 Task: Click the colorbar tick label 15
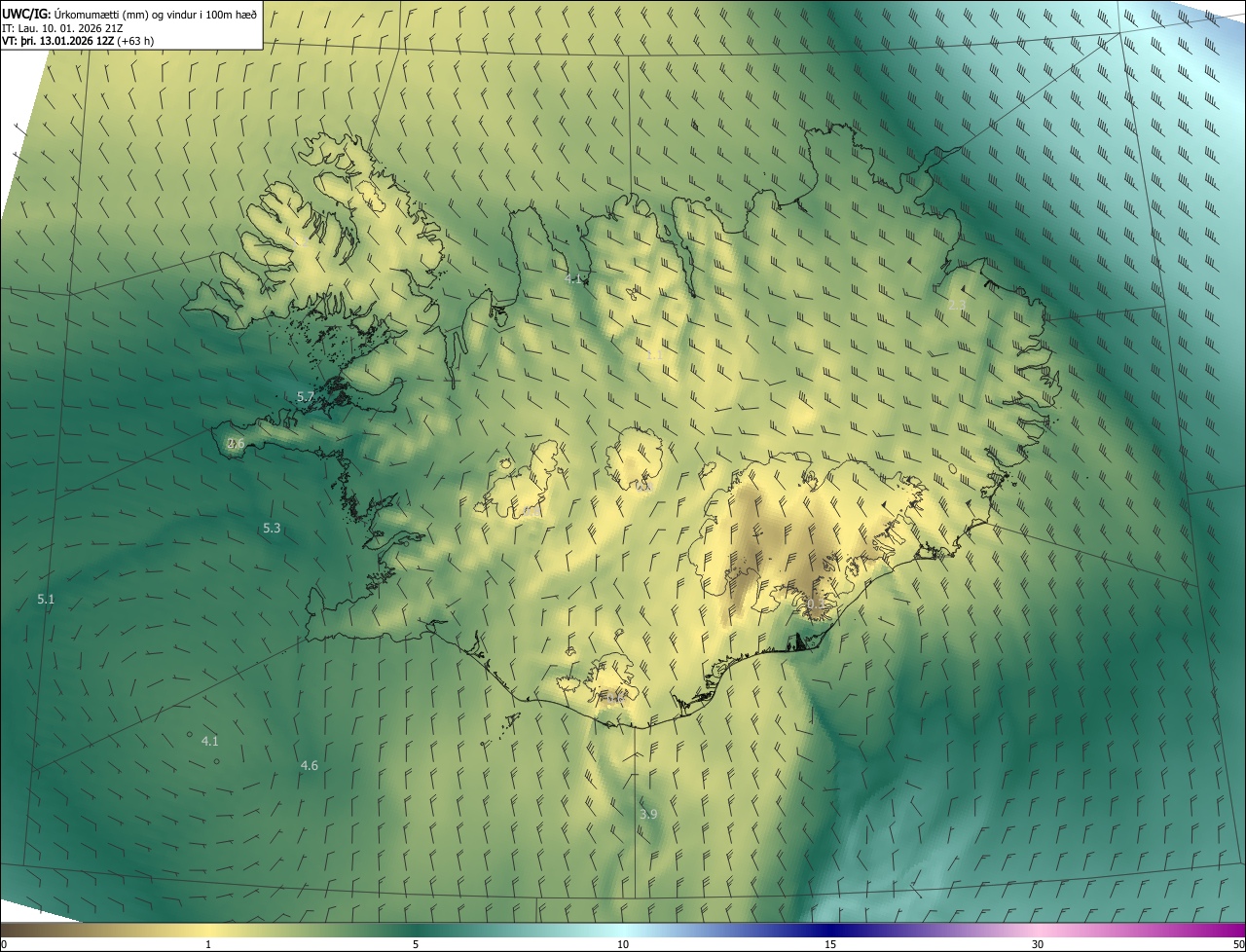(x=830, y=944)
